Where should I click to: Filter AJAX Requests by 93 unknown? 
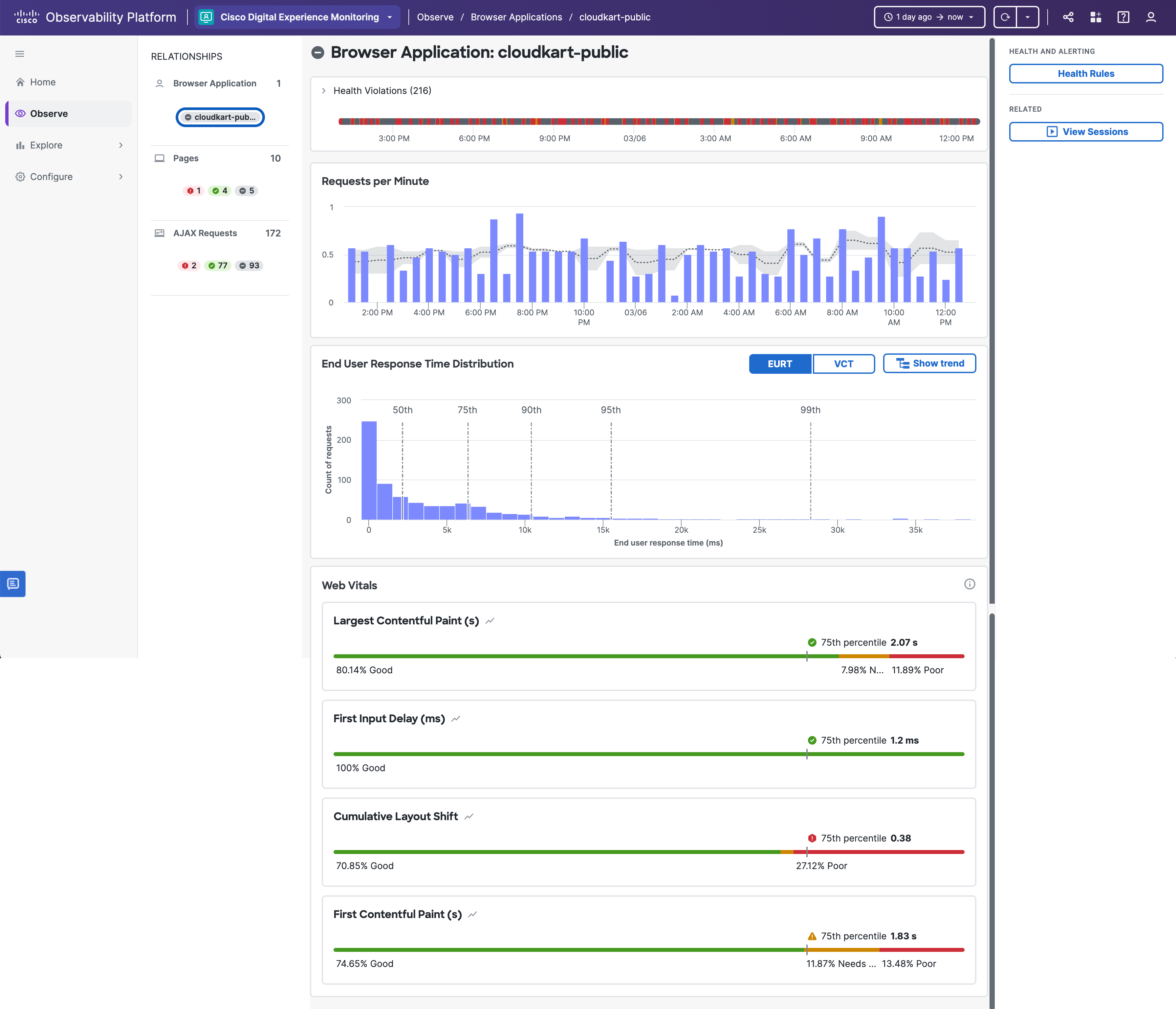249,266
